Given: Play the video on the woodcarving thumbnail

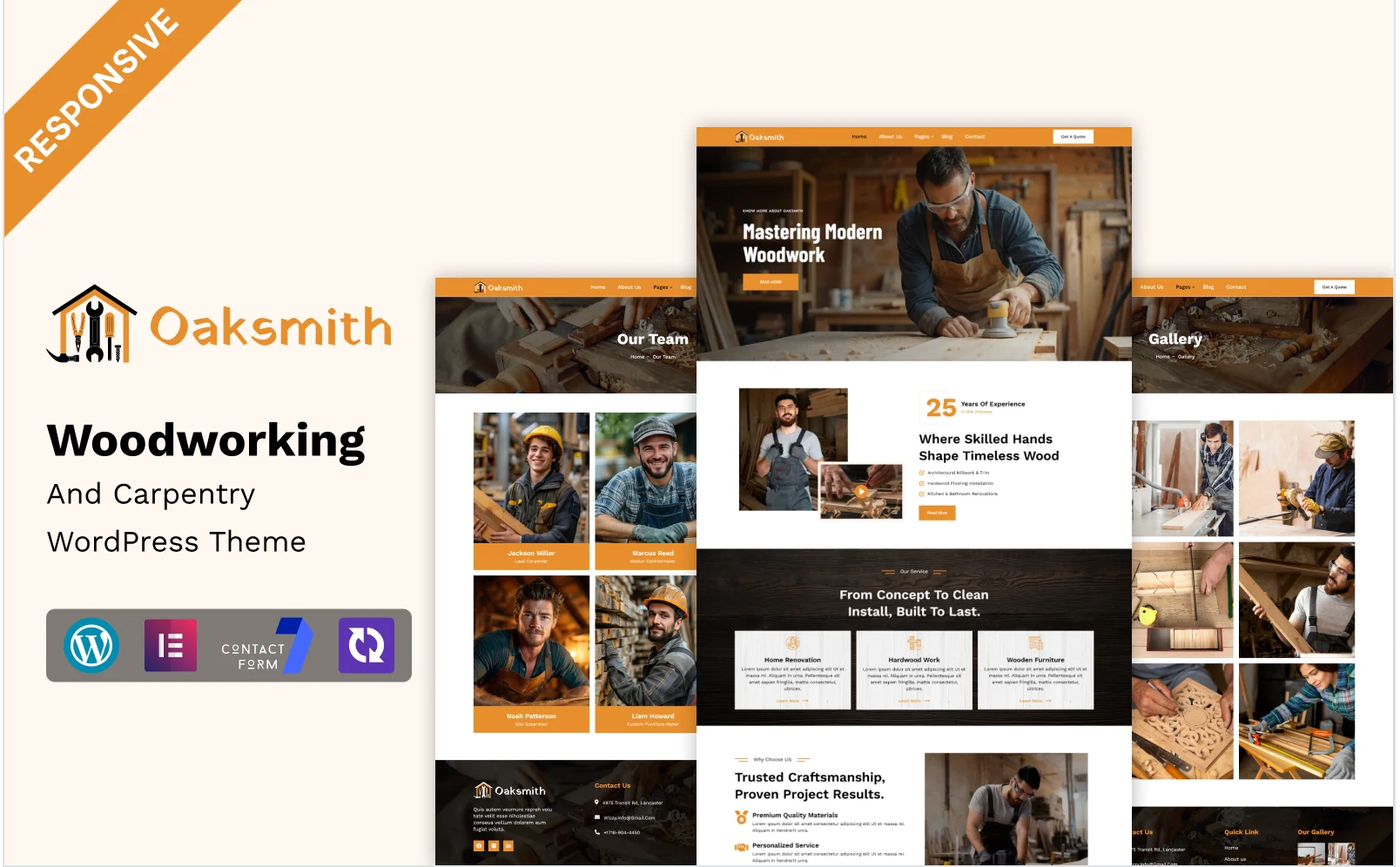Looking at the screenshot, I should (861, 491).
